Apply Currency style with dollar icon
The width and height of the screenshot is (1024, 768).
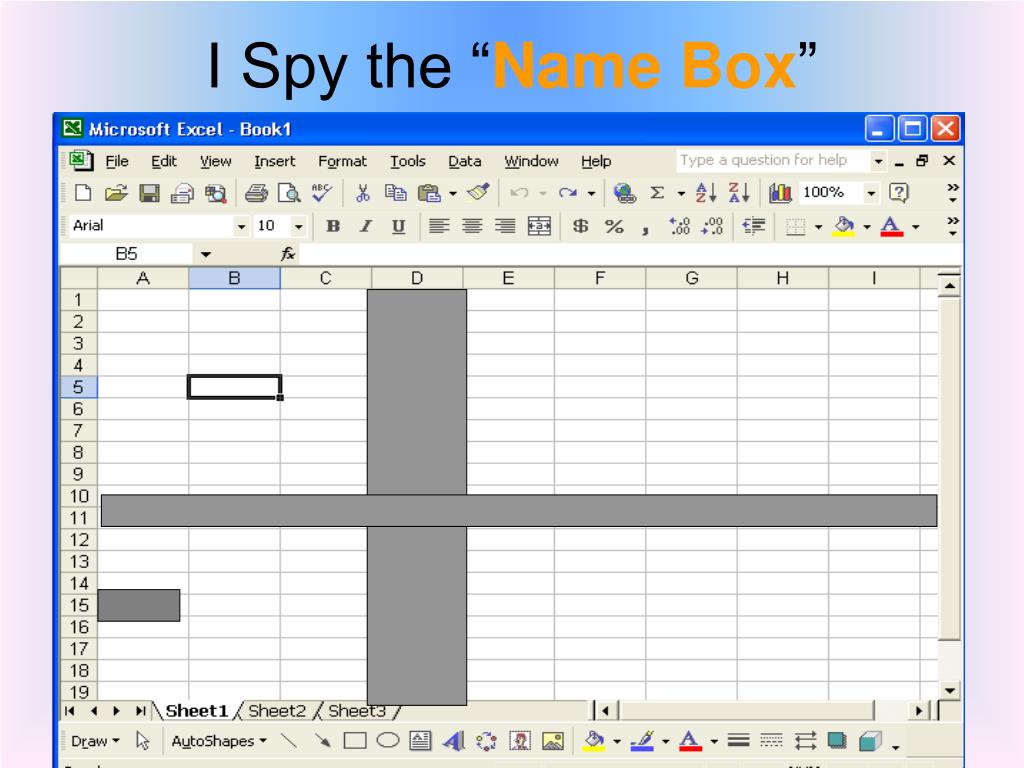[x=580, y=226]
